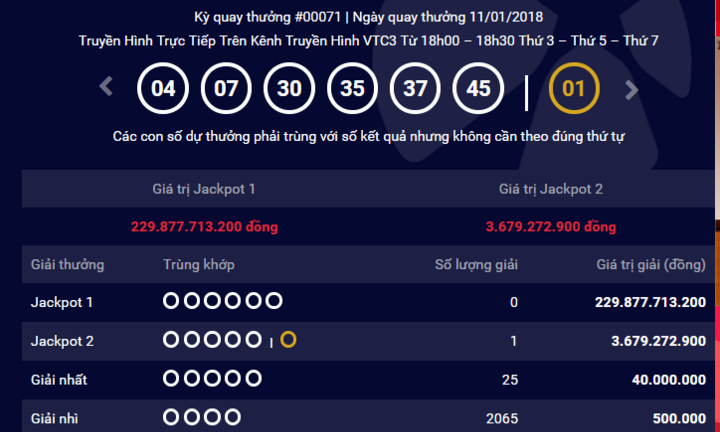Click the gold bonus ball 01
This screenshot has width=720, height=432.
(573, 89)
